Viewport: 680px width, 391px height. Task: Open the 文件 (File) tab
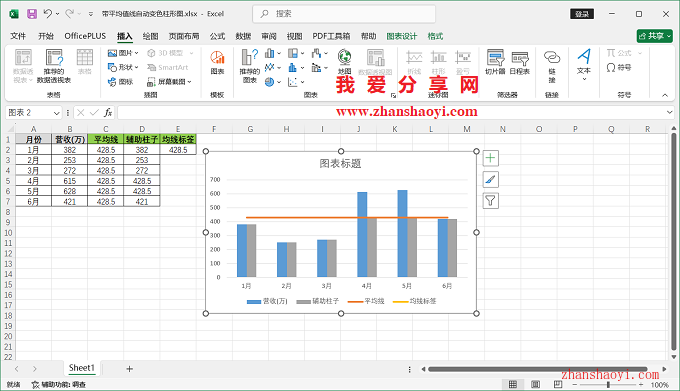point(18,36)
